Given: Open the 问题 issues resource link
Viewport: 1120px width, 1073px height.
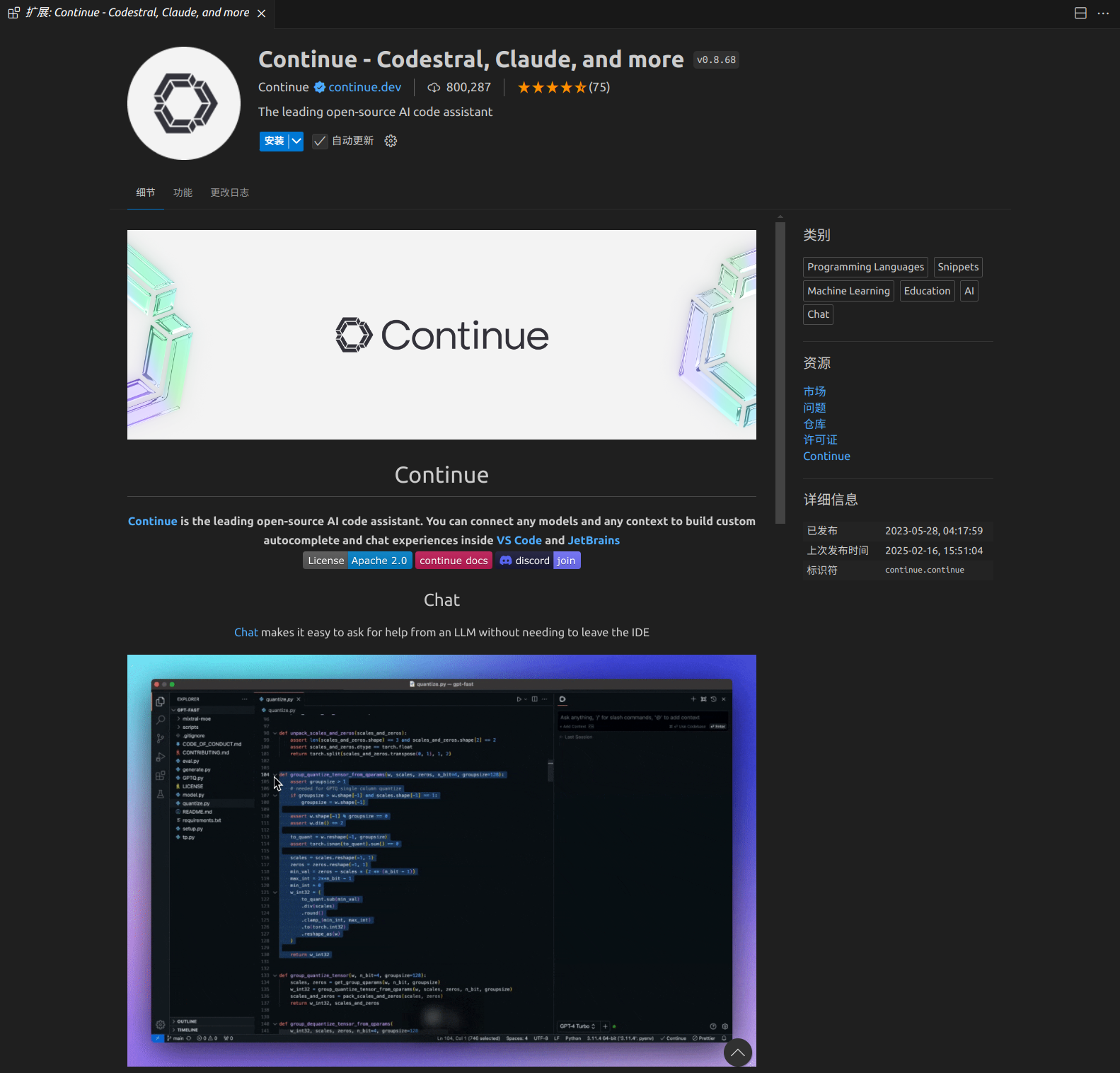Looking at the screenshot, I should 814,408.
